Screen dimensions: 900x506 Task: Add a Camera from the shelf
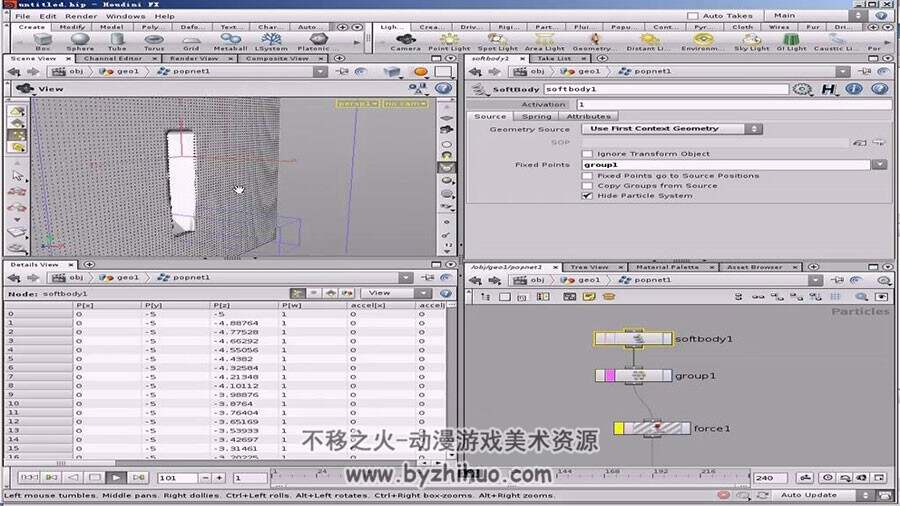[x=406, y=41]
